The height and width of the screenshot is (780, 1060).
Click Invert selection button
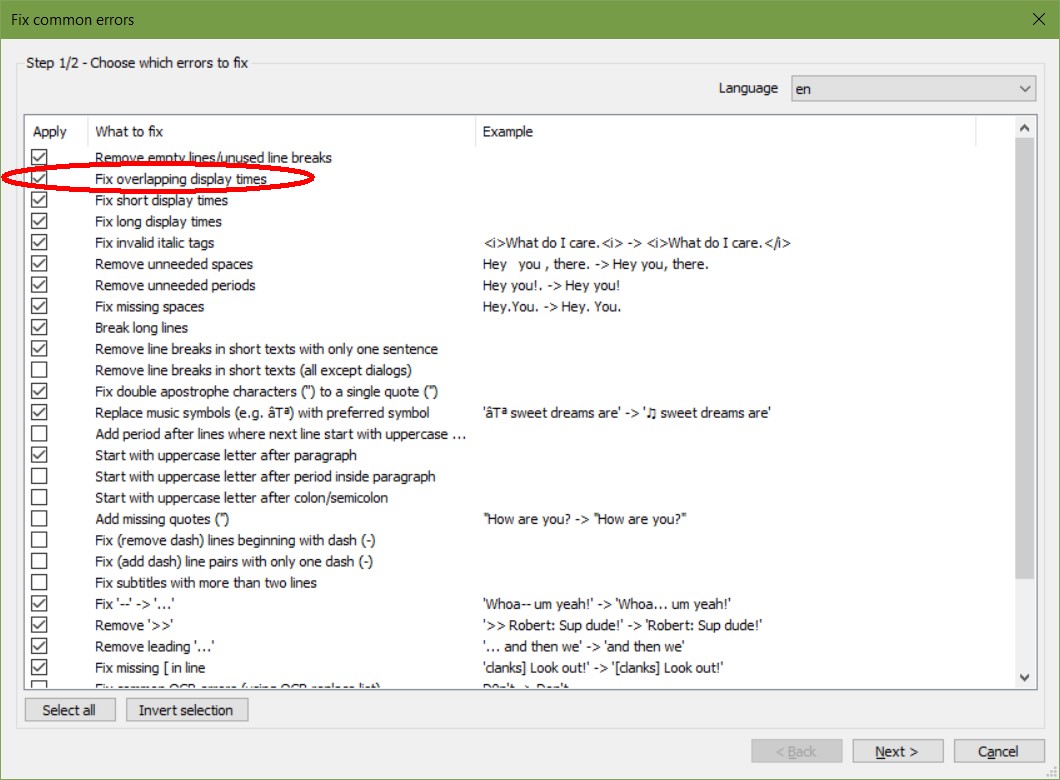pyautogui.click(x=187, y=710)
